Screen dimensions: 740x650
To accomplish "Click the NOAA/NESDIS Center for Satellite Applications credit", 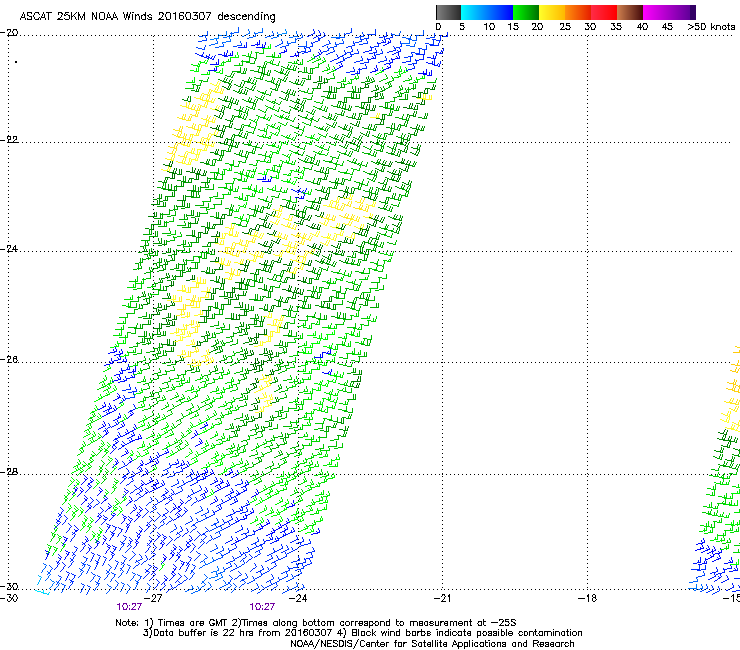I will 432,644.
